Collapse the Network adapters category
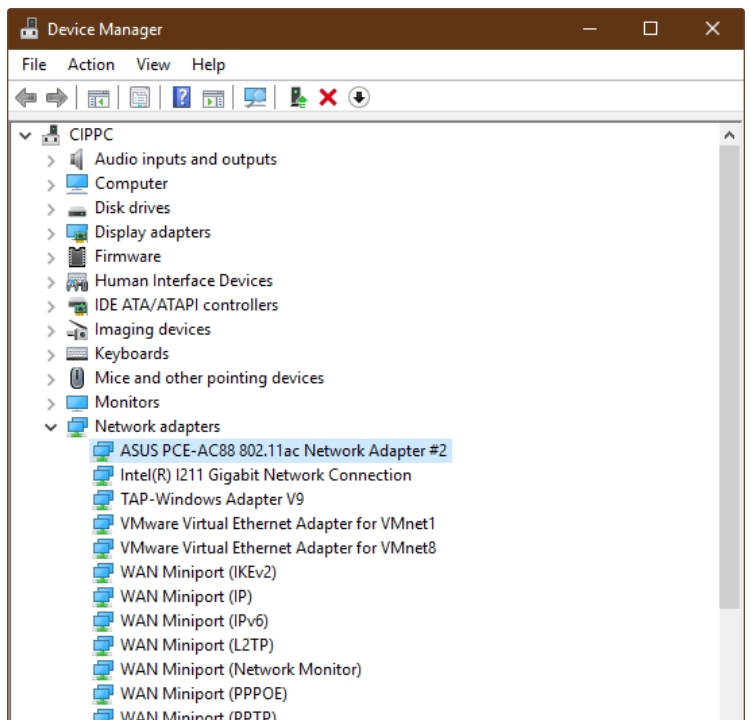This screenshot has height=720, width=751. (51, 427)
